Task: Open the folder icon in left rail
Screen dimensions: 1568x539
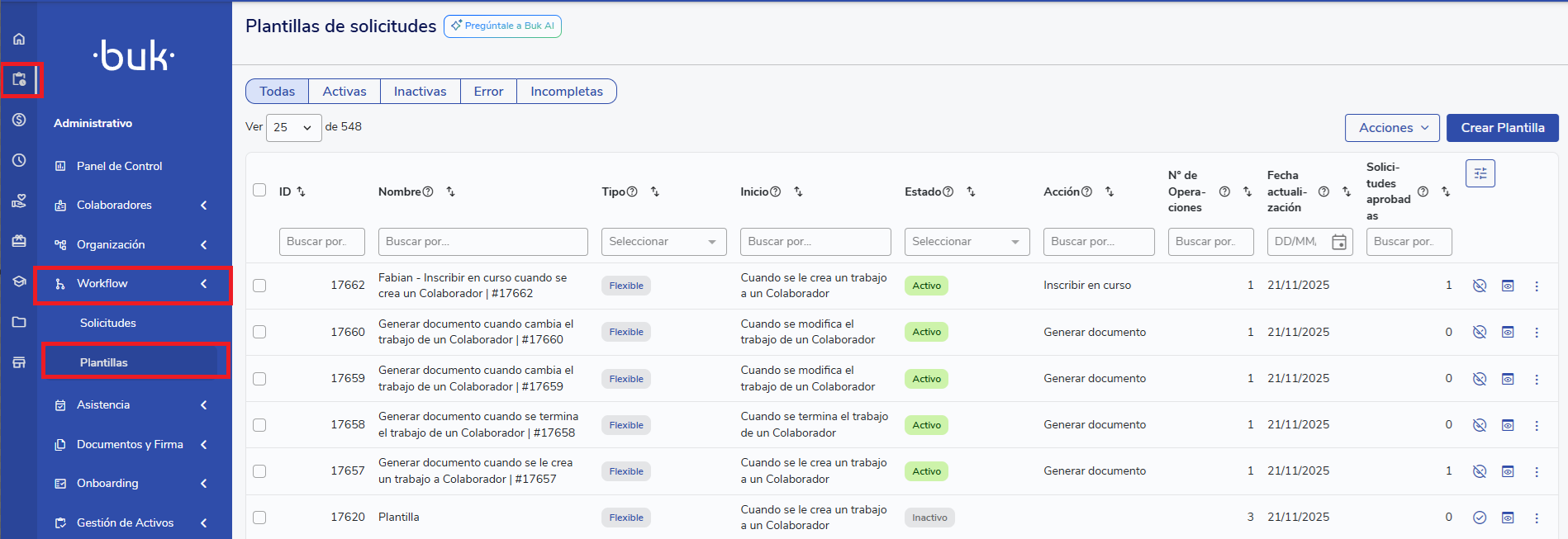Action: pos(19,322)
